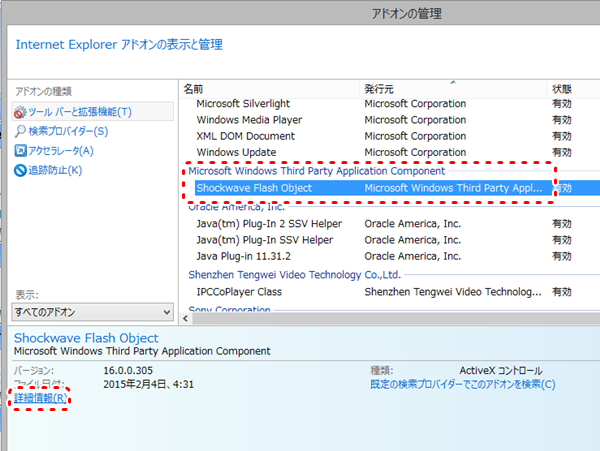Open 追跡防止(K) category
The image size is (600, 451).
pos(55,170)
